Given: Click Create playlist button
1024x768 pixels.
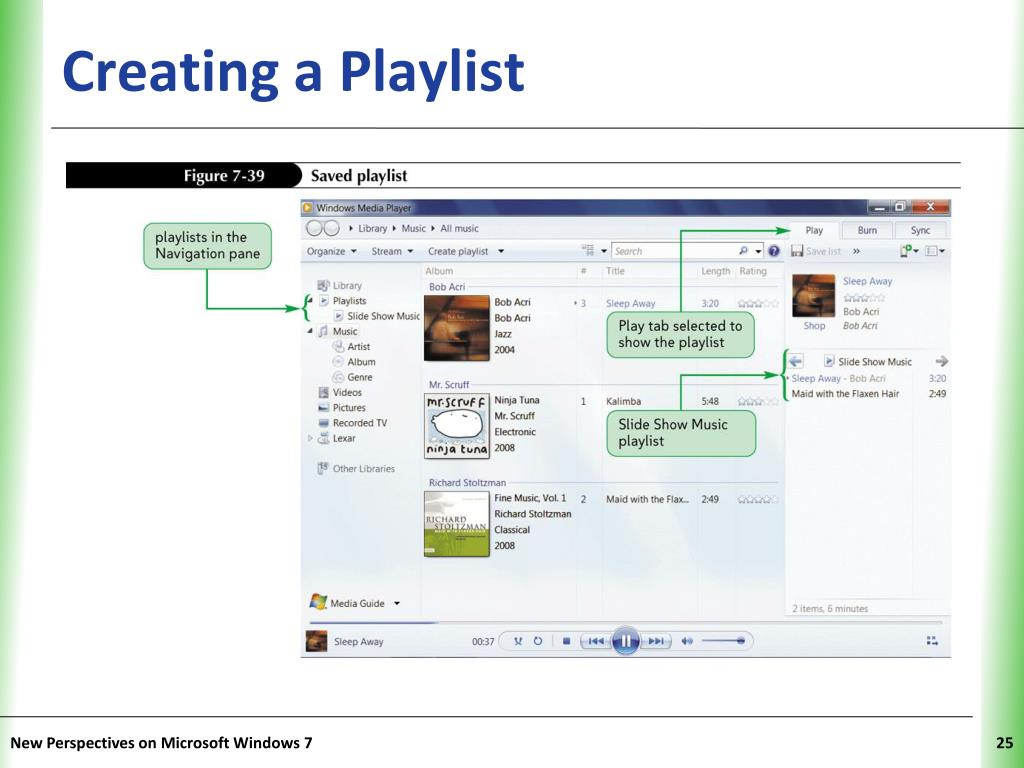Looking at the screenshot, I should click(x=458, y=251).
